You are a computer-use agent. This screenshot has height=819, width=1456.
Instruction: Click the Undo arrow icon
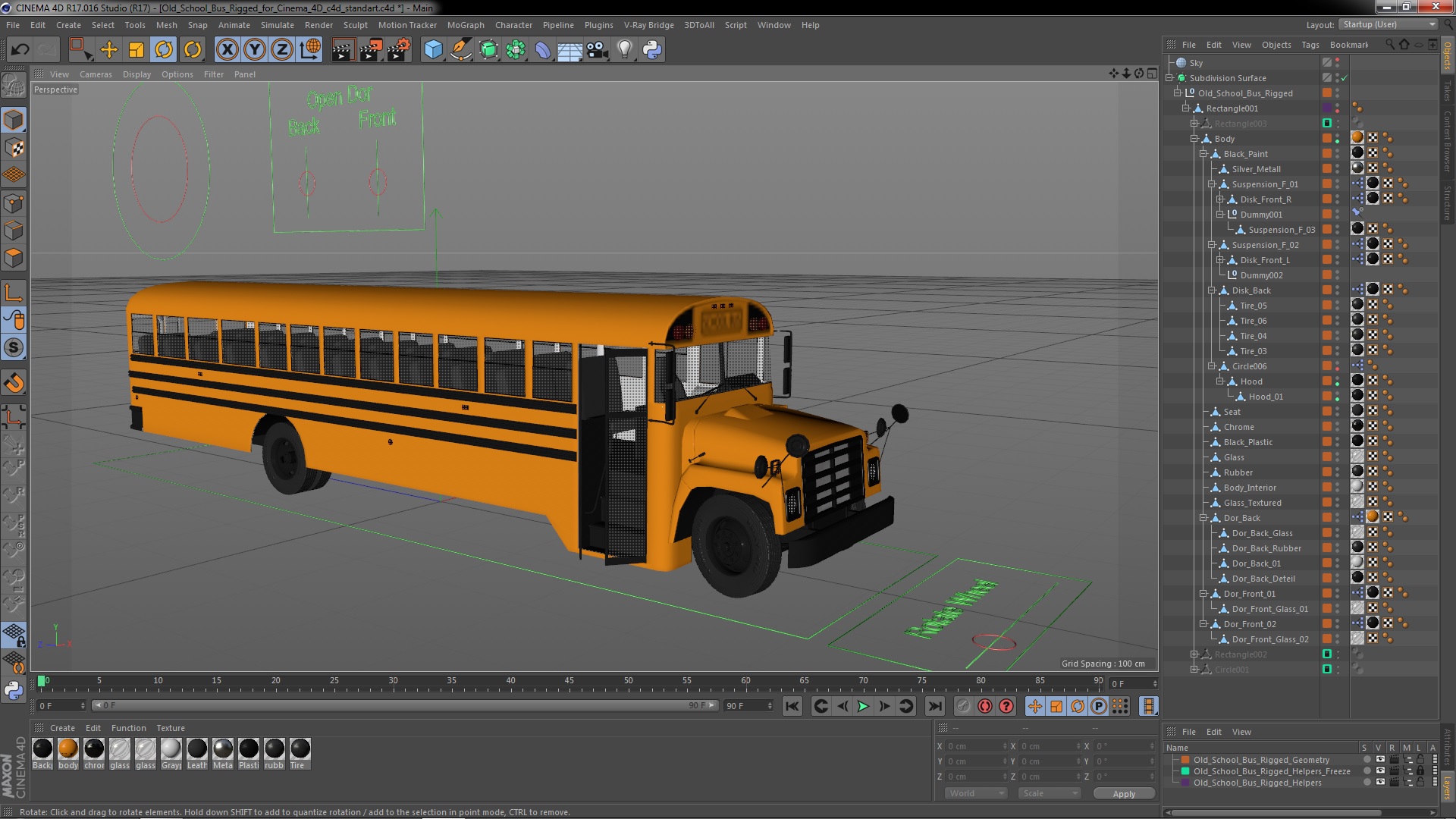coord(20,50)
